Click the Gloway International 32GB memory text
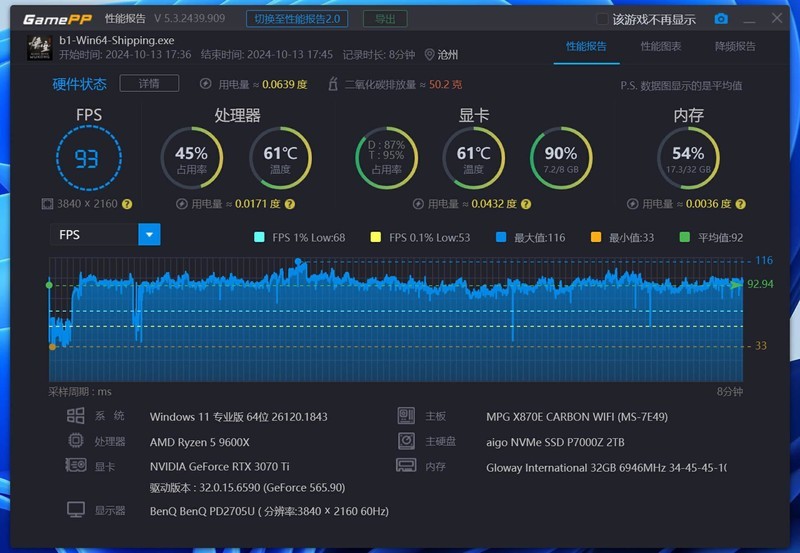Image resolution: width=800 pixels, height=553 pixels. [x=607, y=468]
